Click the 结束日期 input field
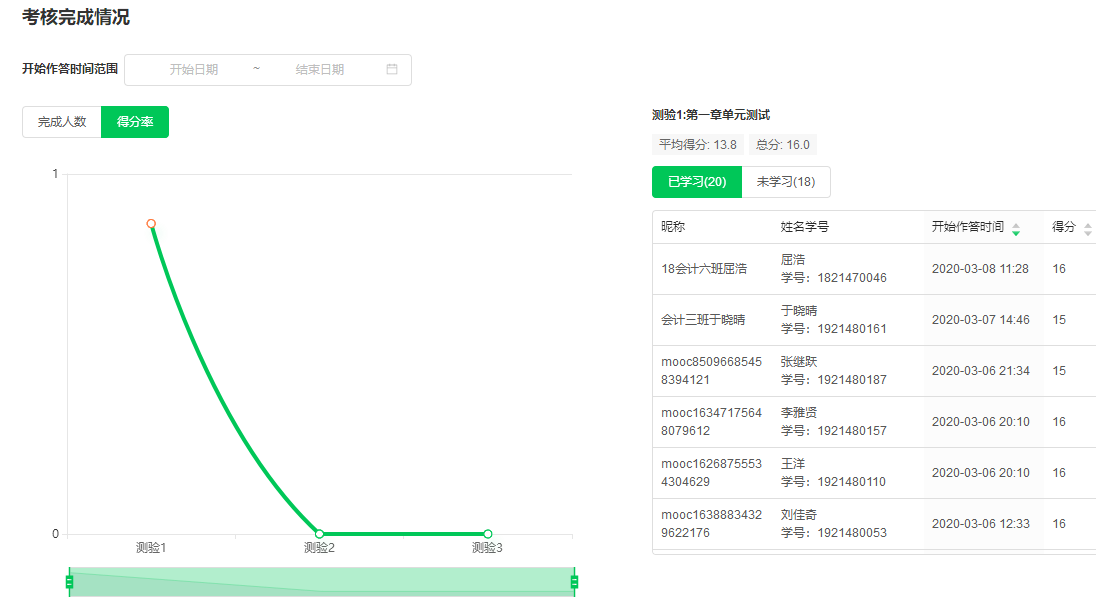Viewport: 1096px width, 597px height. tap(320, 70)
